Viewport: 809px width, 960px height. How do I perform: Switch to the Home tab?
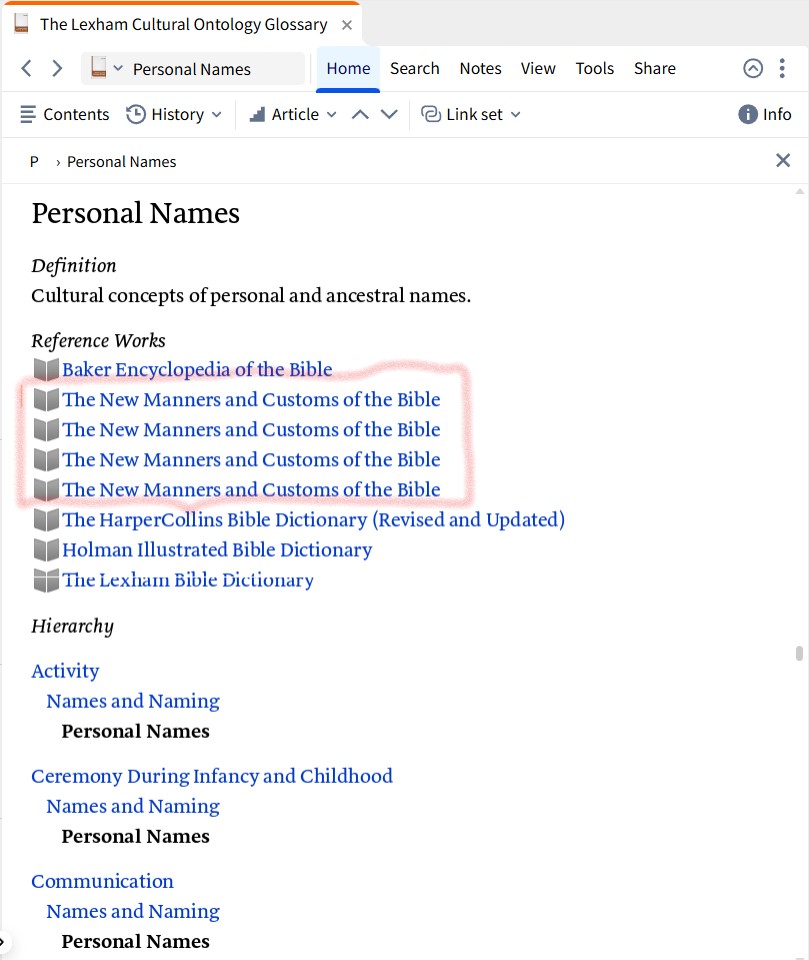pos(348,69)
